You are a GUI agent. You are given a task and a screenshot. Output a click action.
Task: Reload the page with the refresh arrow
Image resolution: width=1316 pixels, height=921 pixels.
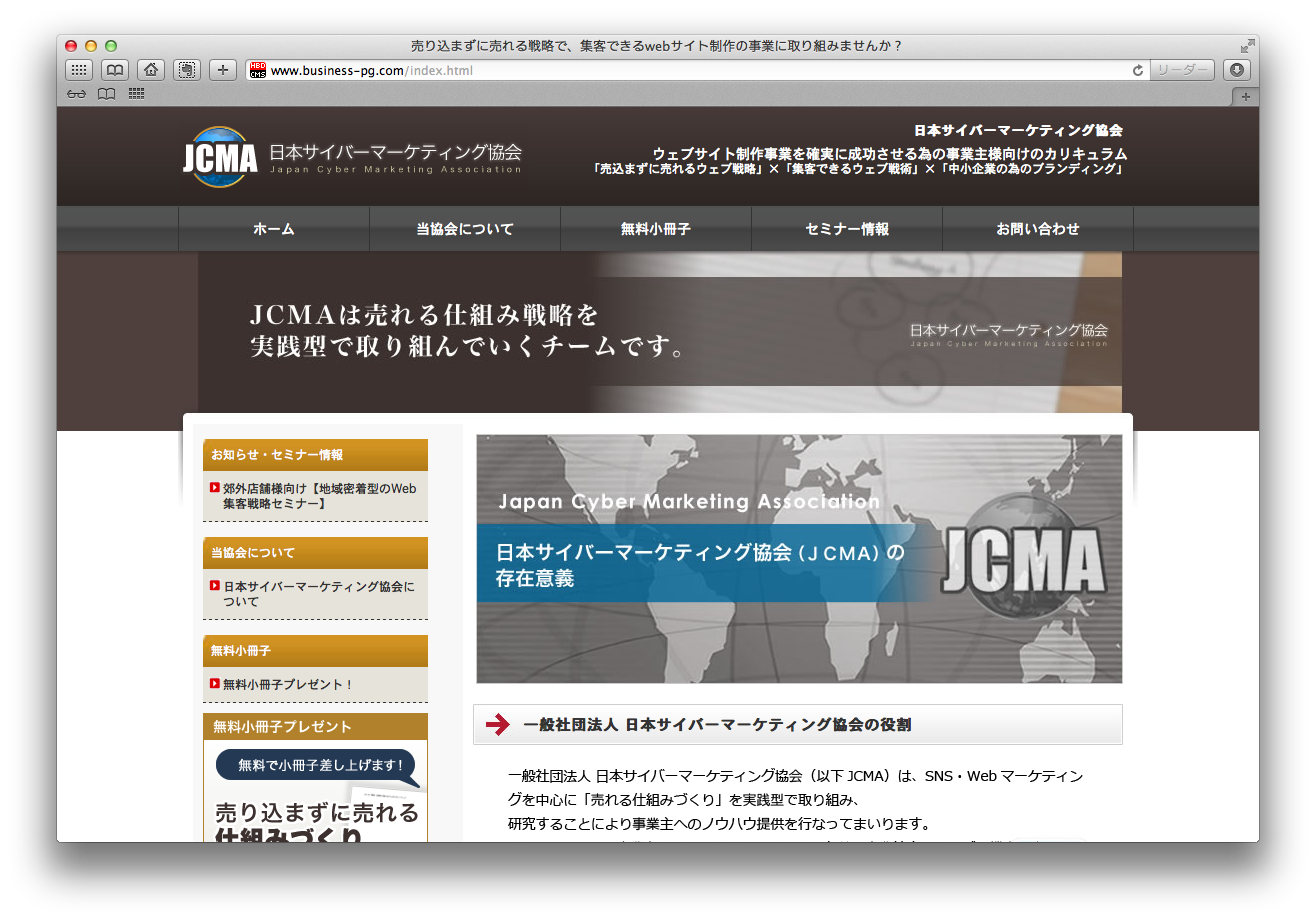pyautogui.click(x=1137, y=70)
